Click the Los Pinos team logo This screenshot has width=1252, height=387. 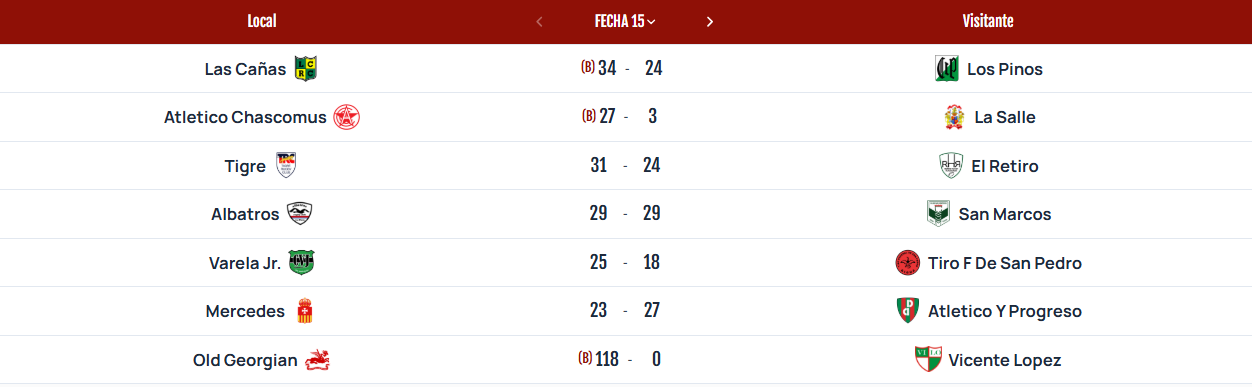point(947,69)
